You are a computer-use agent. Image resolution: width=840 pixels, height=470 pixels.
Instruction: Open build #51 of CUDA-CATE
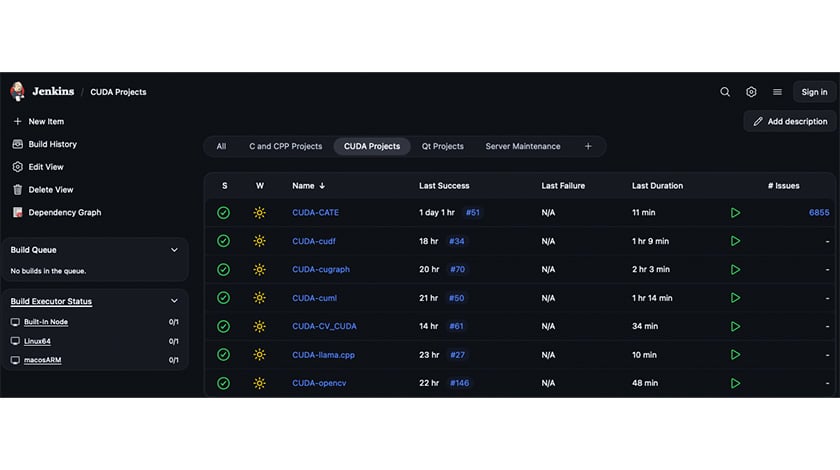(x=473, y=213)
